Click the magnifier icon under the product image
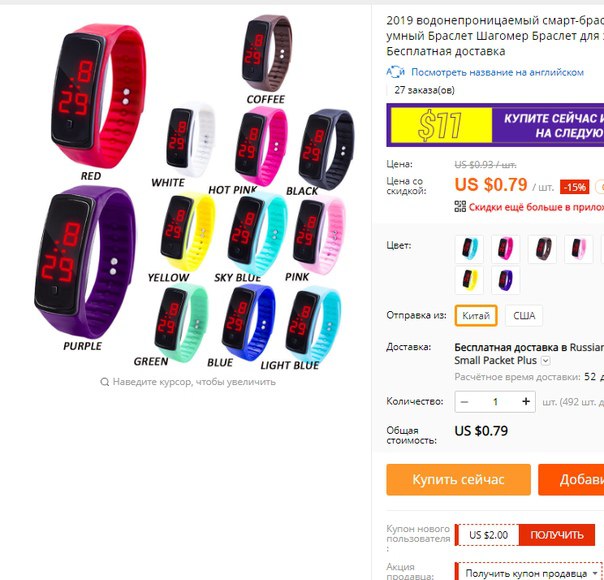This screenshot has width=604, height=580. (x=104, y=382)
